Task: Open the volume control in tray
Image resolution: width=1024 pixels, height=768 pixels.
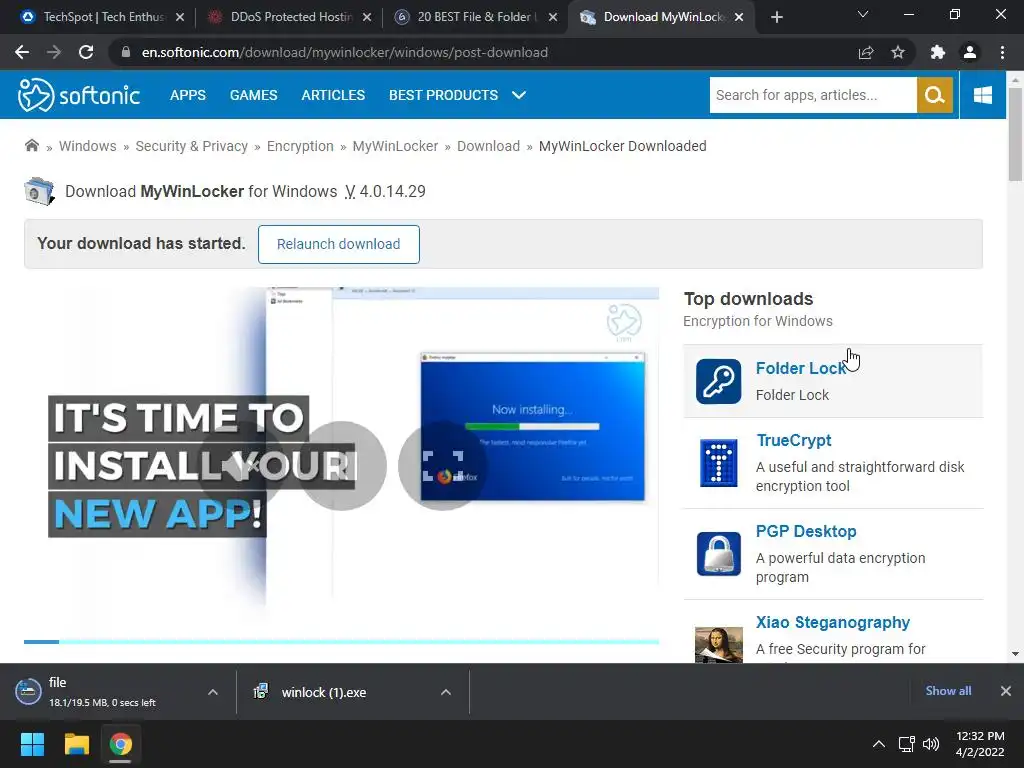Action: pyautogui.click(x=931, y=744)
